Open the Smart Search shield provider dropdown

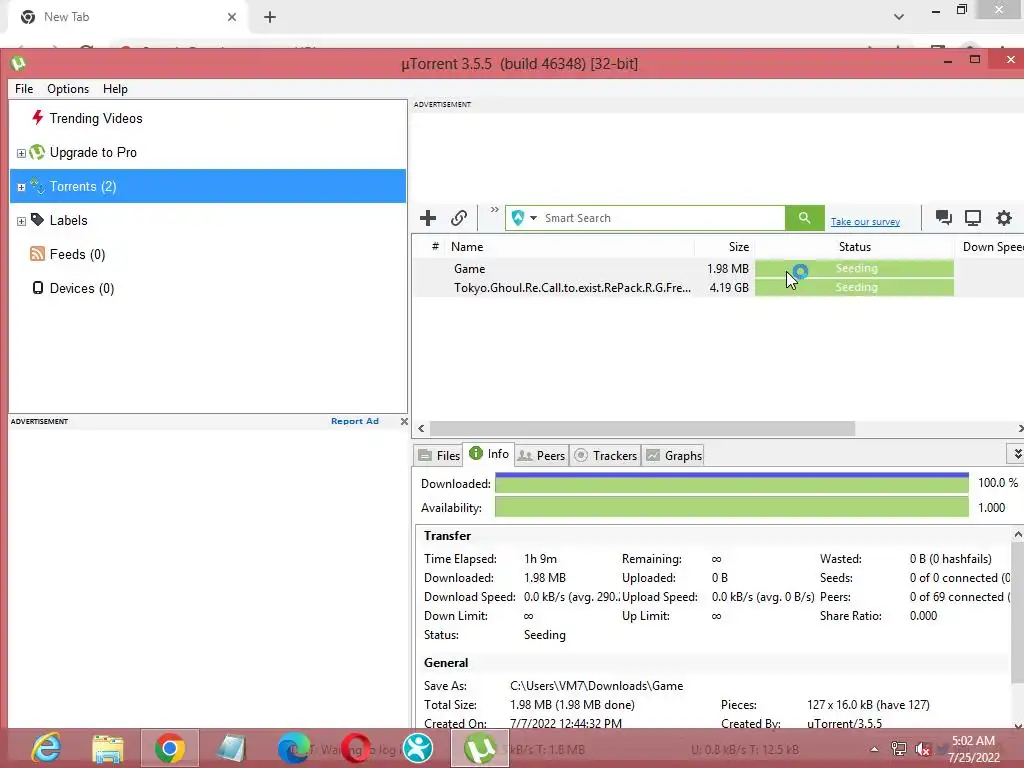pyautogui.click(x=524, y=218)
